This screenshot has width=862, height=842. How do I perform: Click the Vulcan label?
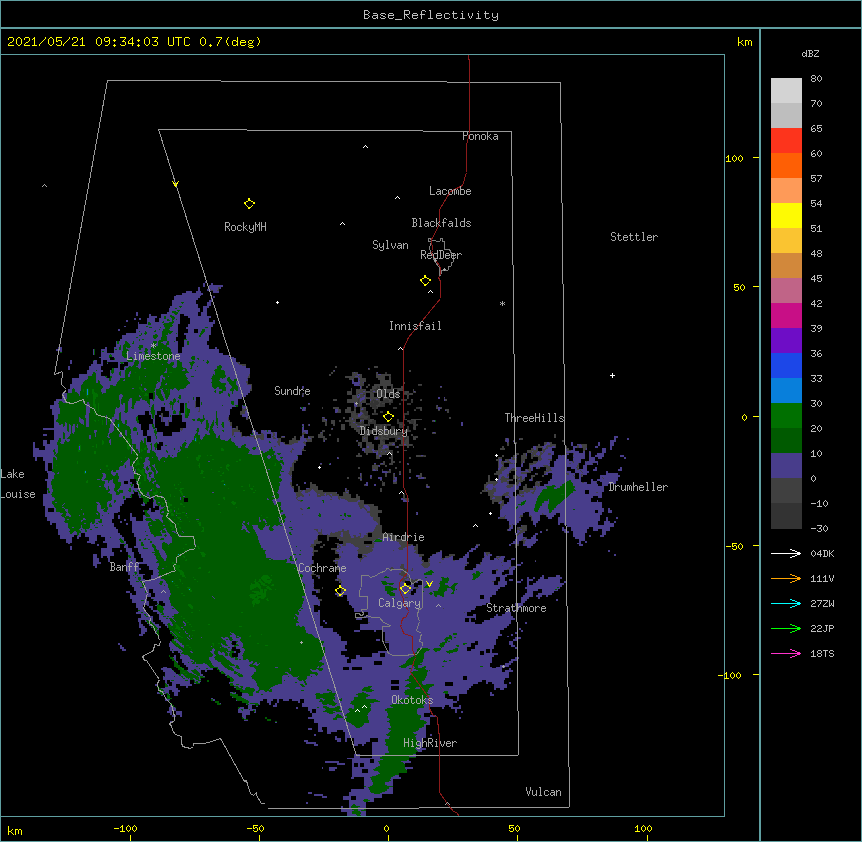pos(543,792)
